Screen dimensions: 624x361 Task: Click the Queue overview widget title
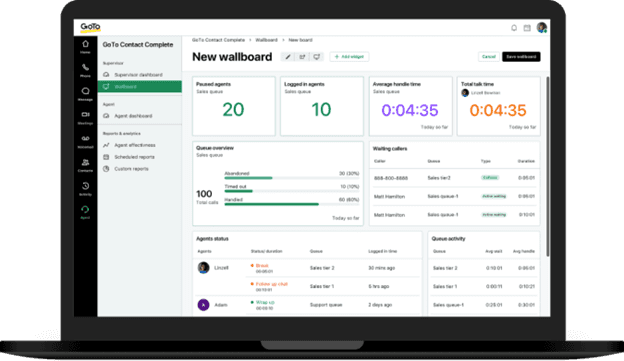215,148
